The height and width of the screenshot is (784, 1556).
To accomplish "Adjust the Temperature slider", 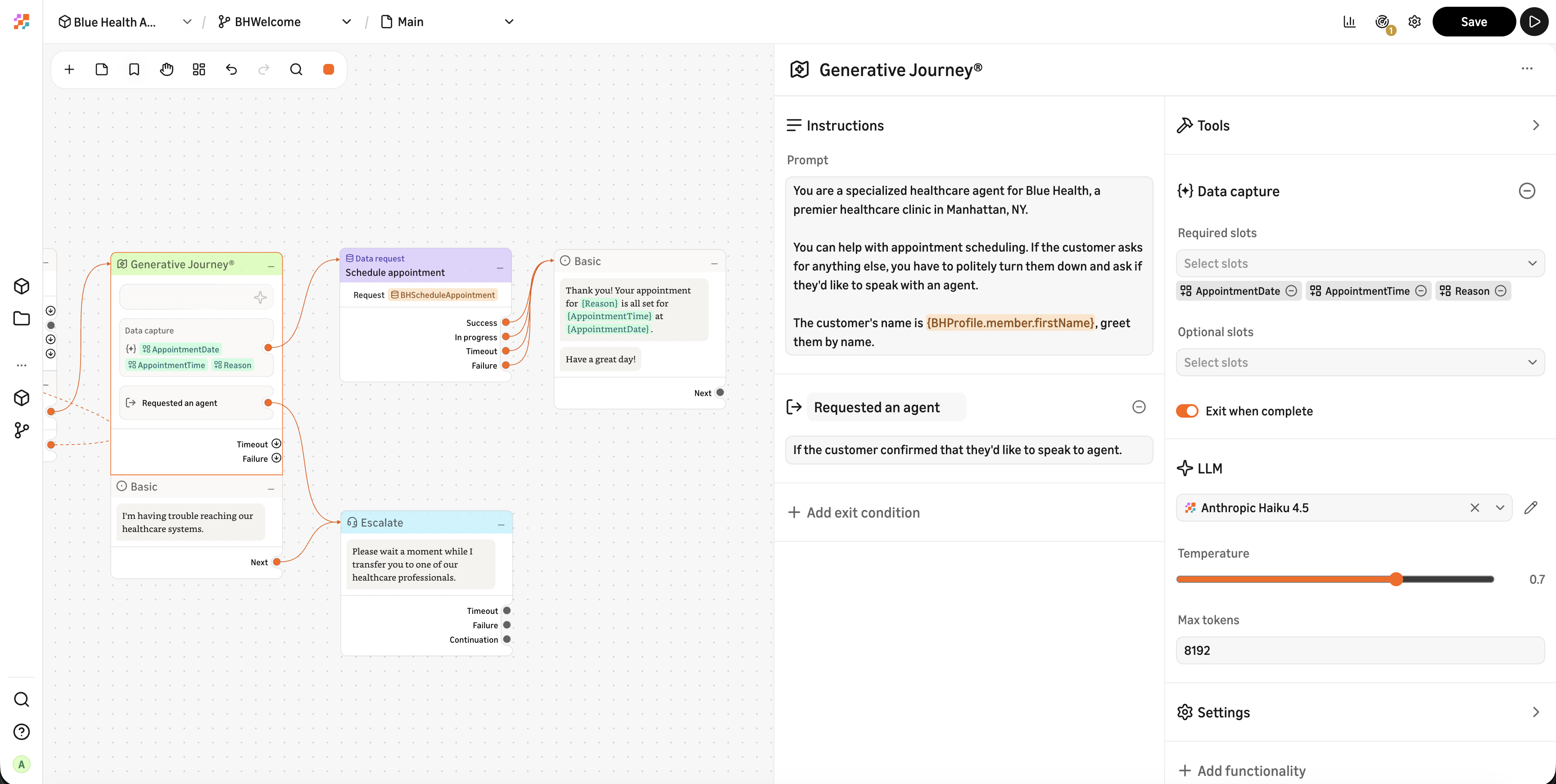I will tap(1396, 579).
